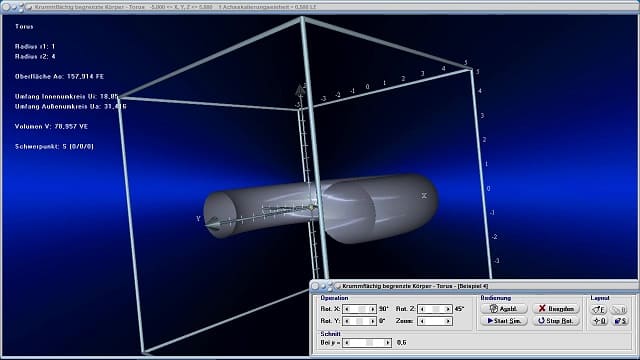640x360 pixels.
Task: Click the Ausbl. button in Bedienung
Action: pos(504,309)
